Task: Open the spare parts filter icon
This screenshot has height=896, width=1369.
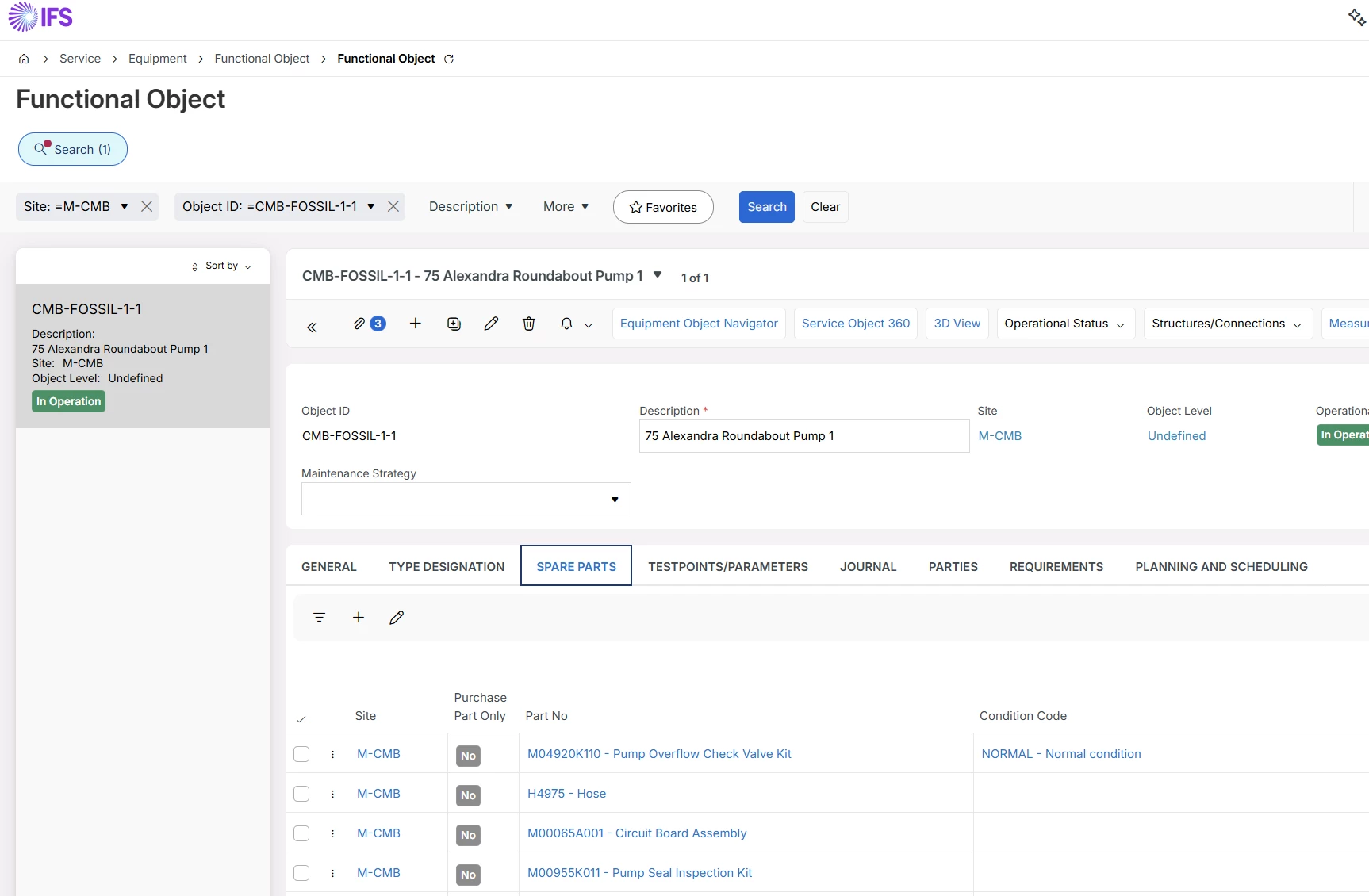Action: point(319,617)
